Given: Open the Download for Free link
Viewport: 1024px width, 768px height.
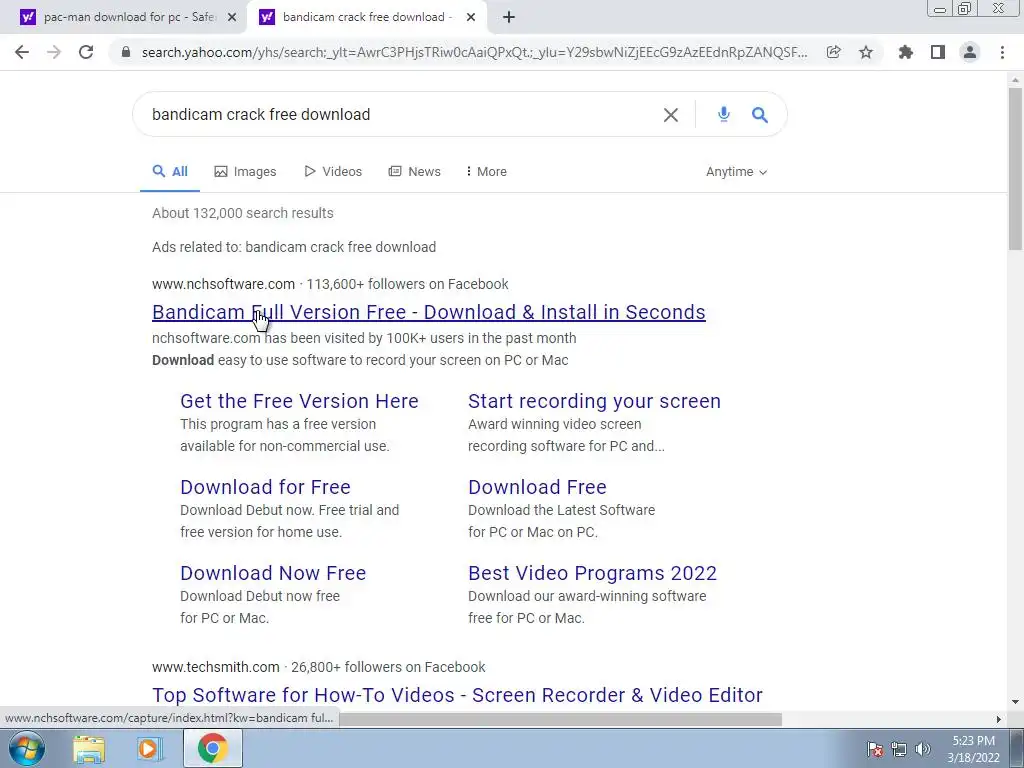Looking at the screenshot, I should (x=265, y=487).
